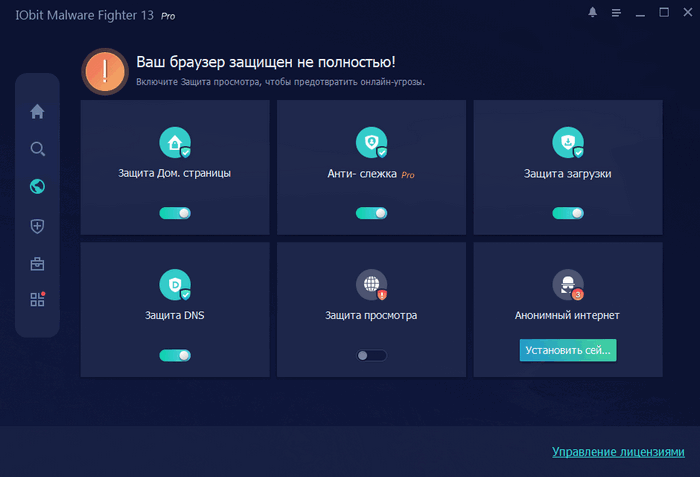The height and width of the screenshot is (477, 700).
Task: Click the Анонимный интернет label
Action: click(567, 315)
